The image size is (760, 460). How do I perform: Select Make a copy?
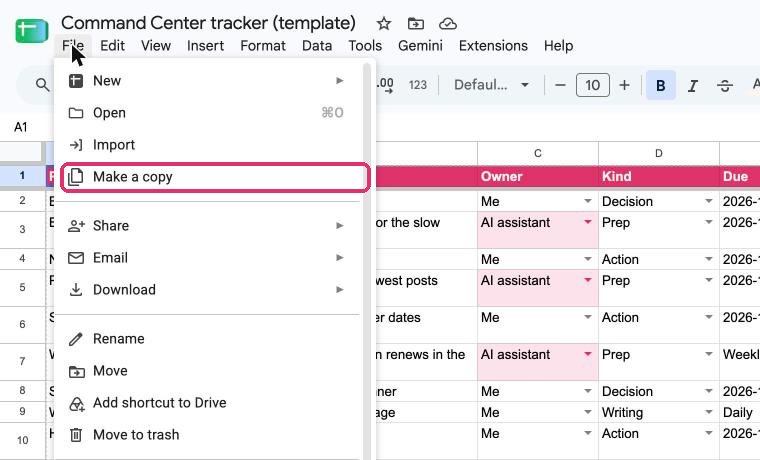[216, 177]
